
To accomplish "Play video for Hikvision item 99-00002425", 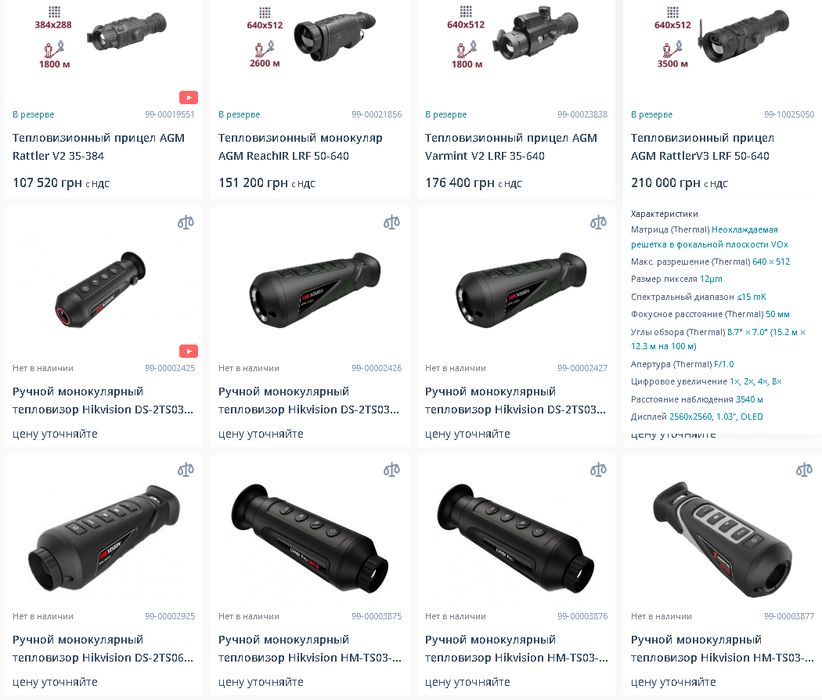I will (188, 351).
